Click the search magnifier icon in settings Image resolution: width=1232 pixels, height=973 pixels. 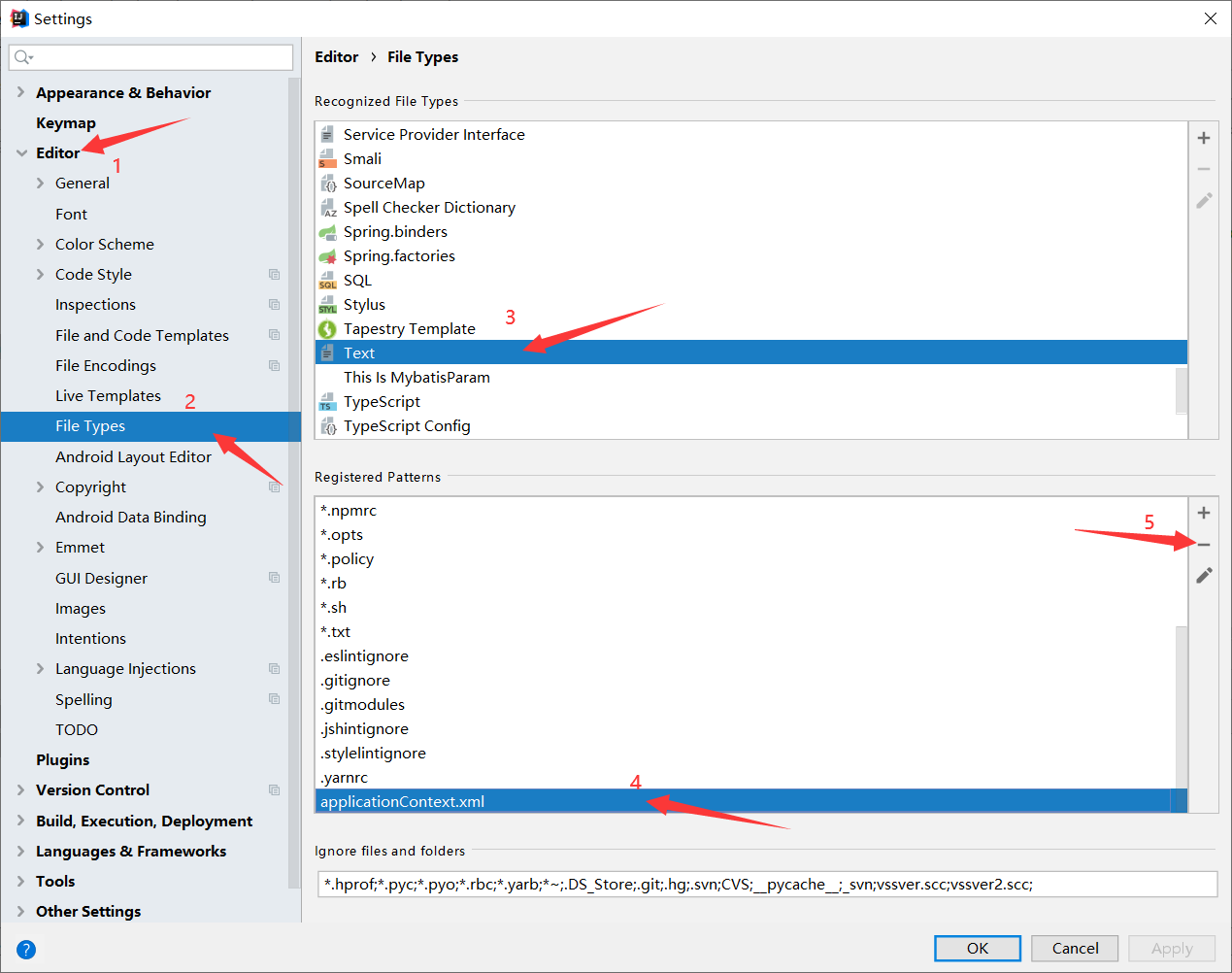point(23,57)
